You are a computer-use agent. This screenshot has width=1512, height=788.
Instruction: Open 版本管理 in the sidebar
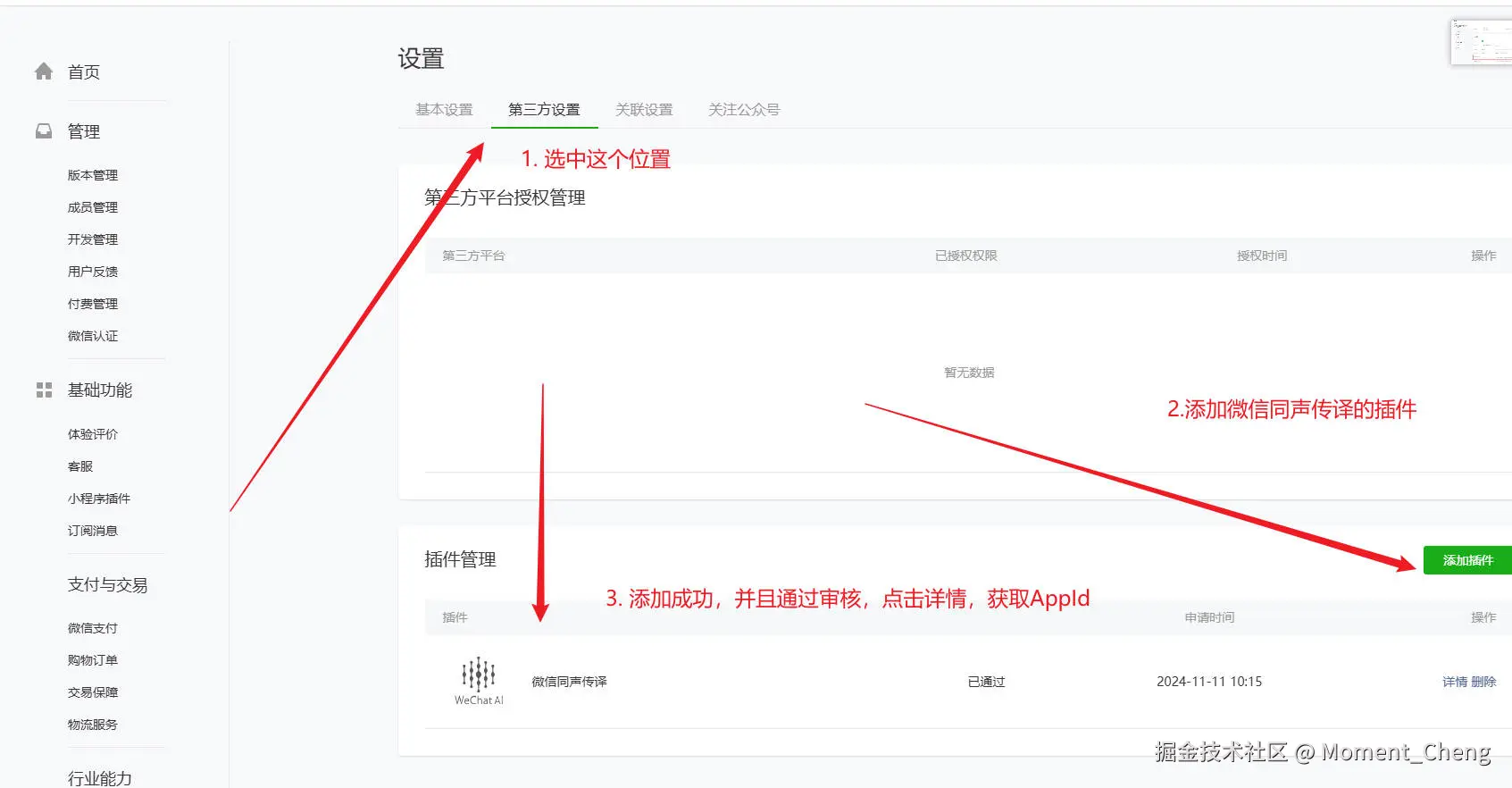93,175
